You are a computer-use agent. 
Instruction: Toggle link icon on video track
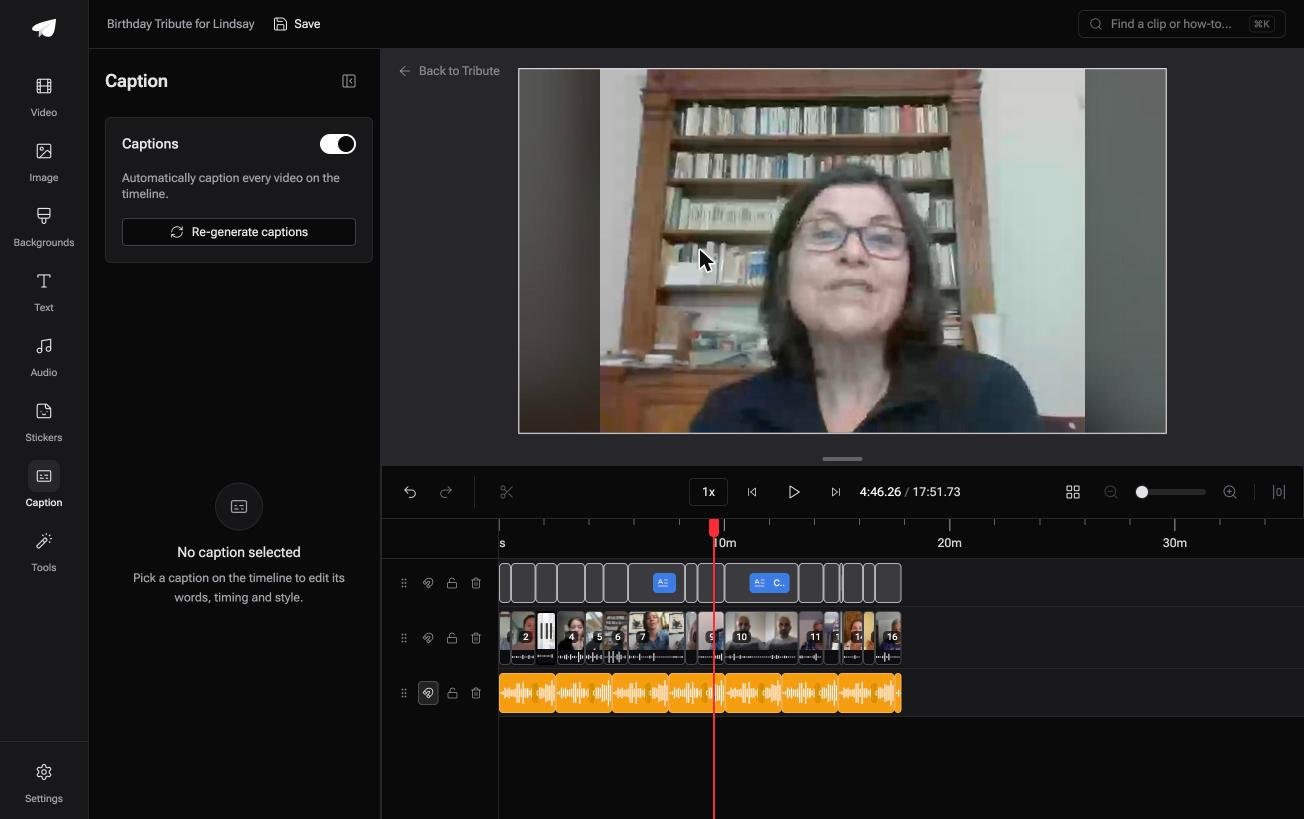[x=428, y=638]
